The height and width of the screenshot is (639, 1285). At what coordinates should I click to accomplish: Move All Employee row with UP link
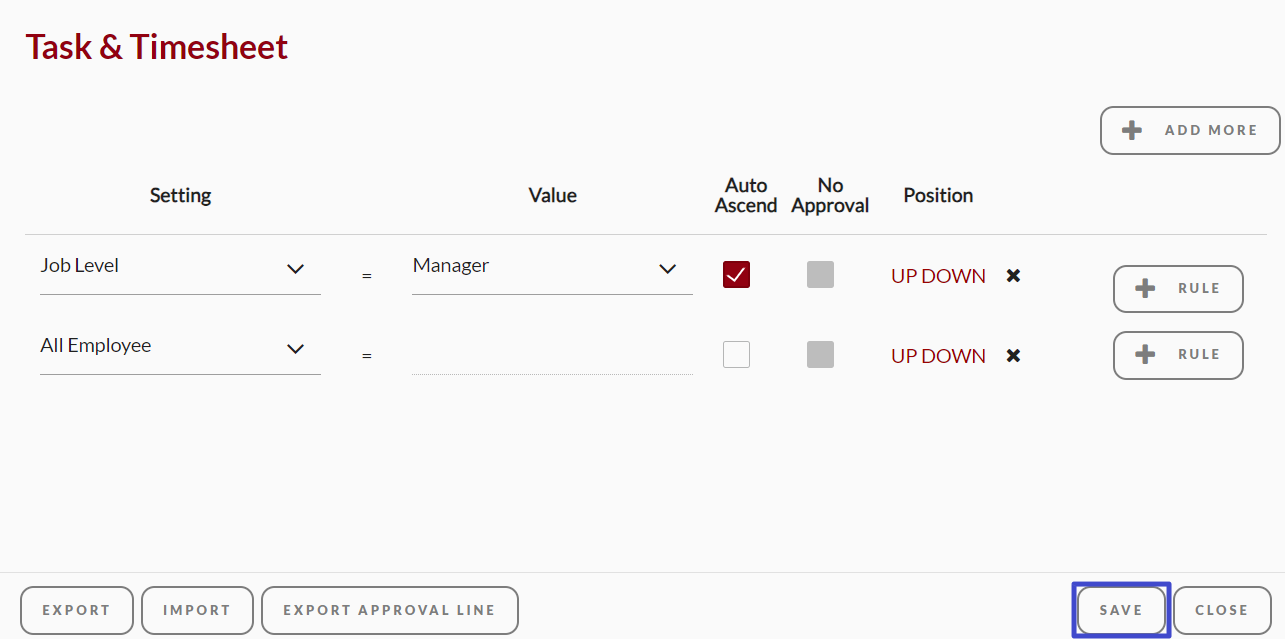[x=904, y=356]
